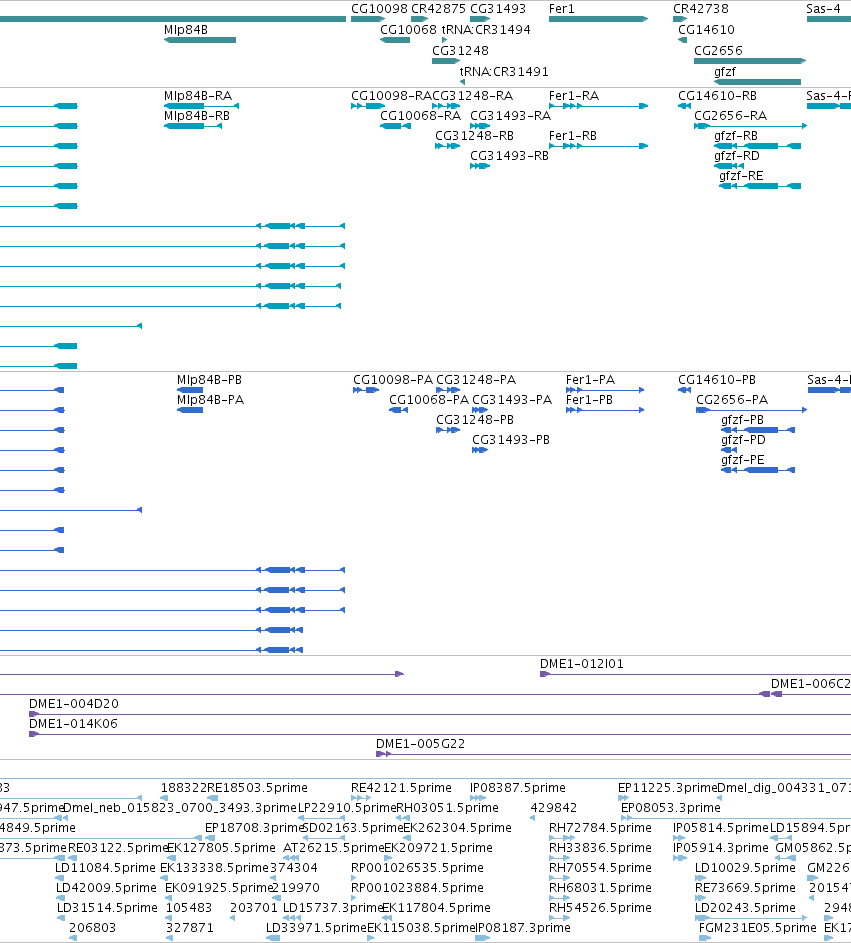
Task: Select the CG10068-RA transcript
Action: point(395,126)
